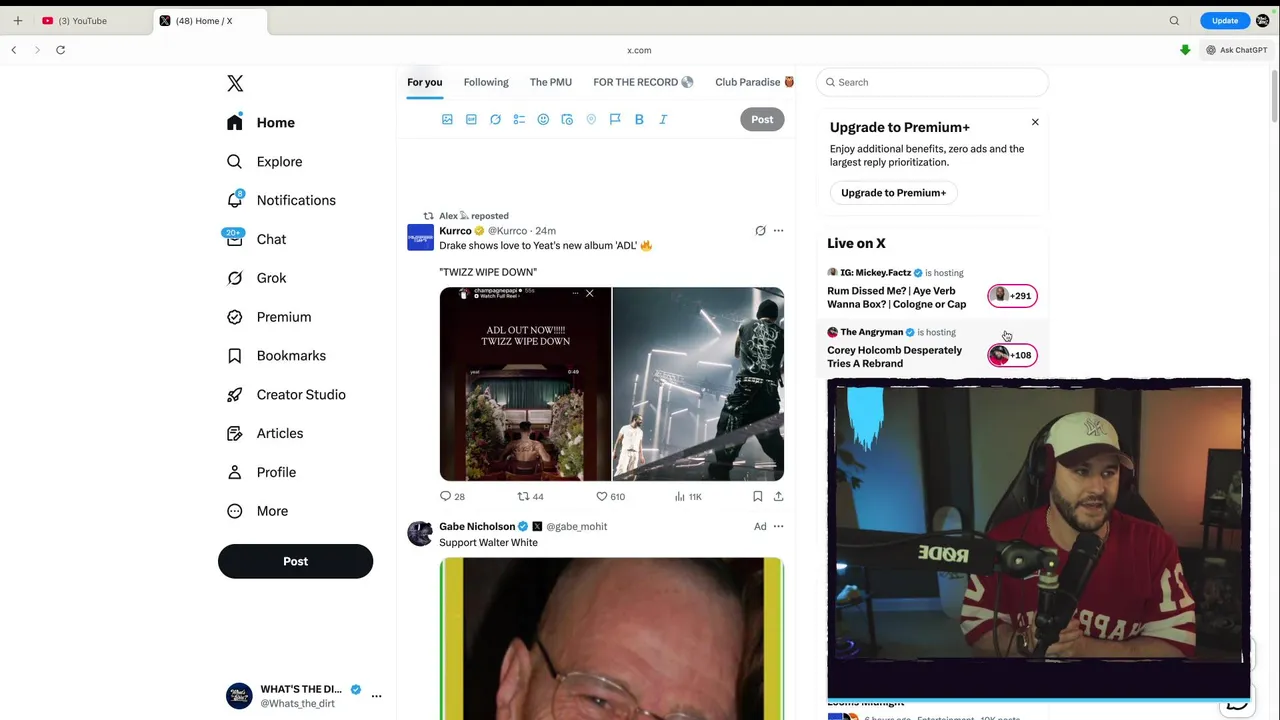
Task: Click the Upgrade to Premium+ button
Action: [893, 193]
